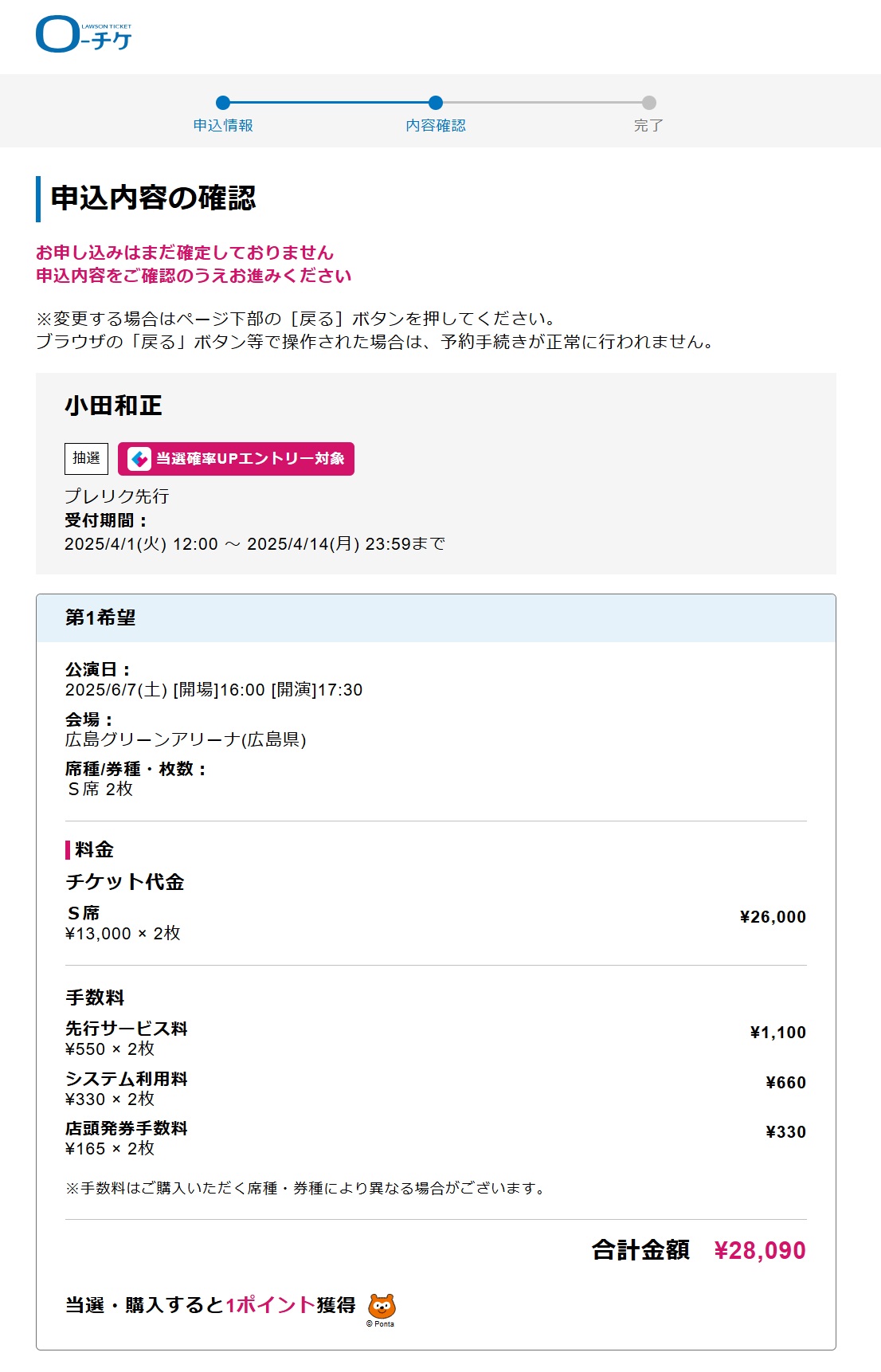Click the Lawson Ticket logo
The width and height of the screenshot is (881, 1372).
point(84,35)
